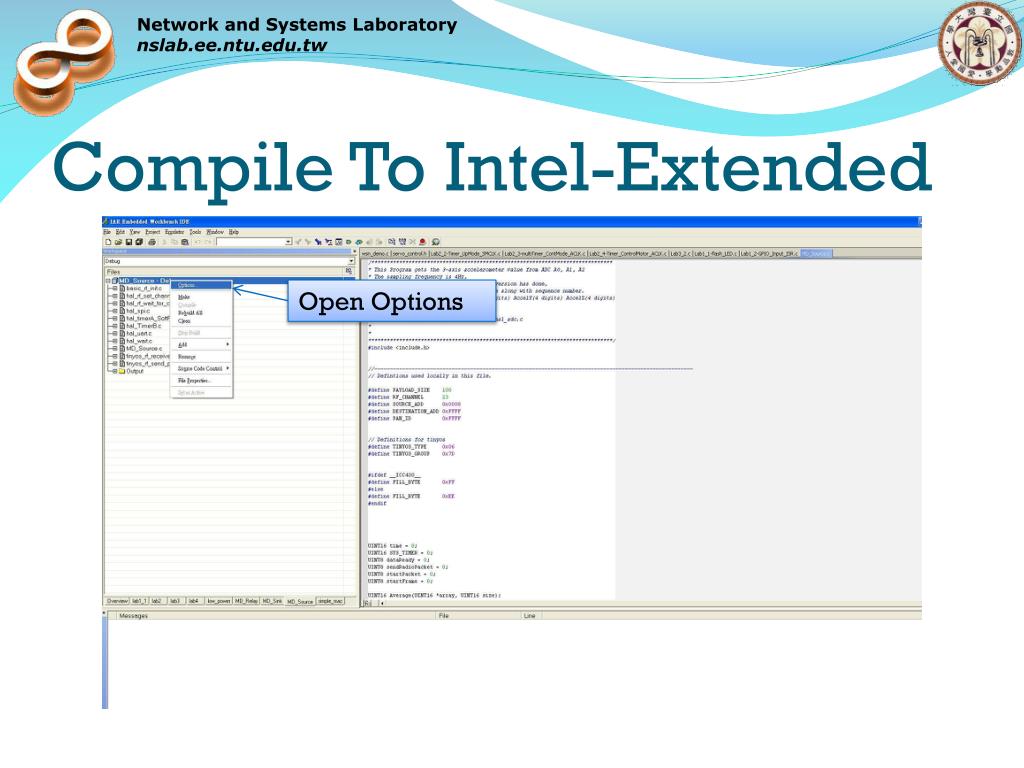Click the Line column header in messages pane
Screen dimensions: 1024x768
pyautogui.click(x=529, y=616)
